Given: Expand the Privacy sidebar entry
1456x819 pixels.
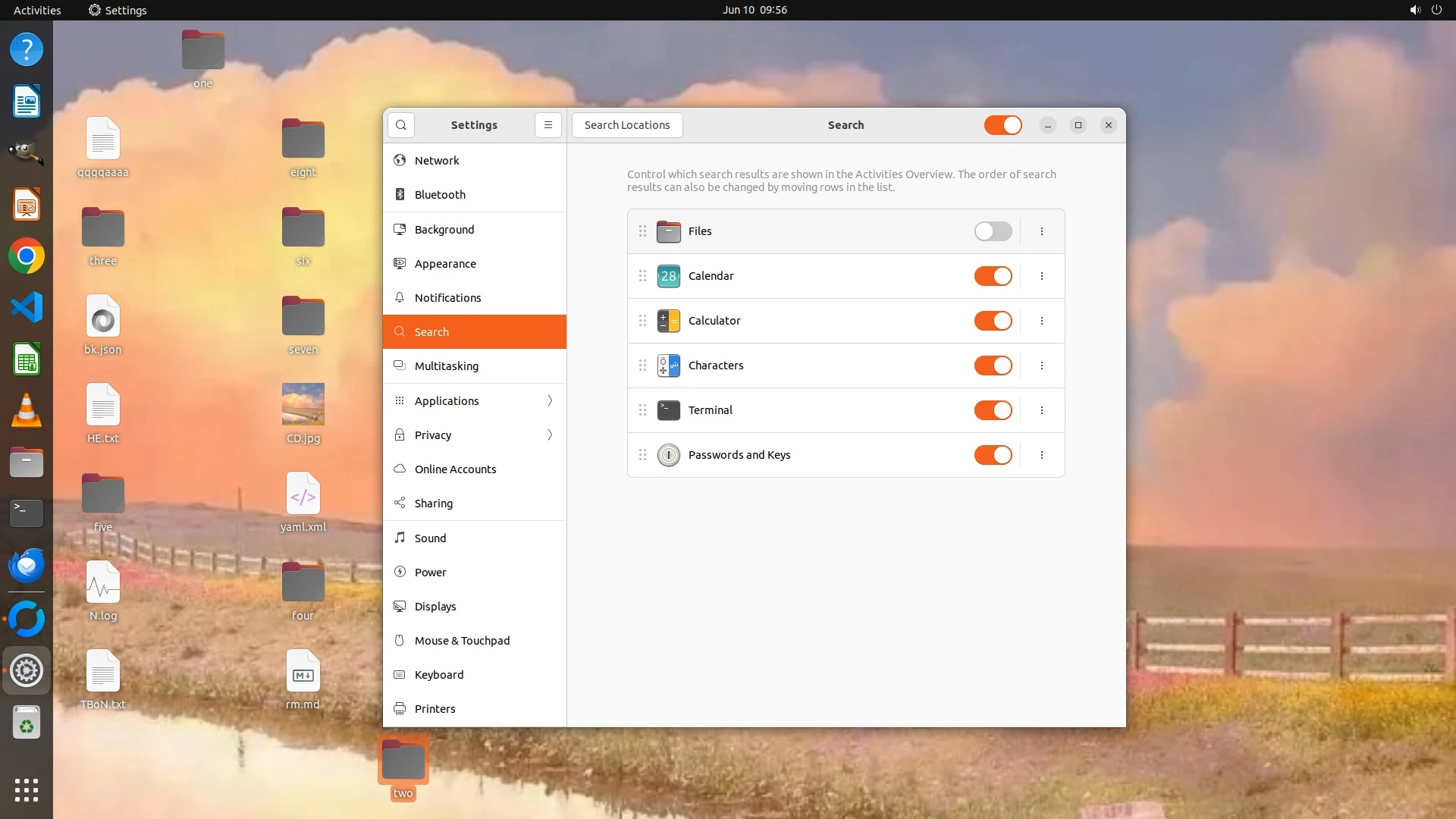Looking at the screenshot, I should (475, 435).
